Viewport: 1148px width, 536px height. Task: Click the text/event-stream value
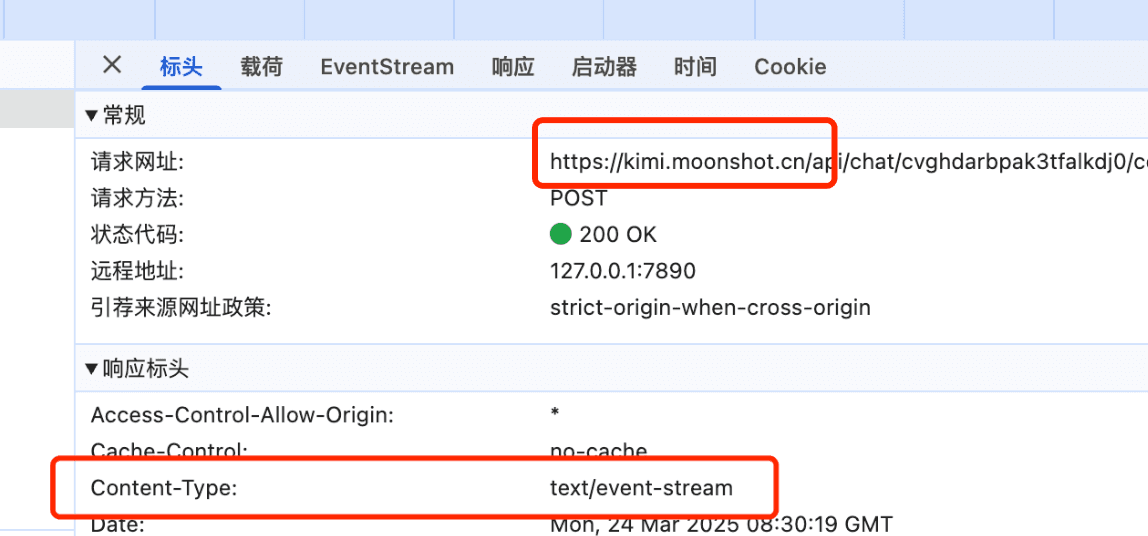coord(641,487)
